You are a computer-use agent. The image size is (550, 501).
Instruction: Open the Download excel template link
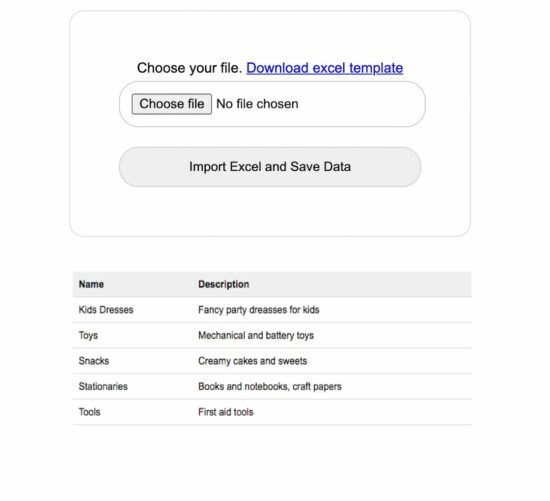324,68
